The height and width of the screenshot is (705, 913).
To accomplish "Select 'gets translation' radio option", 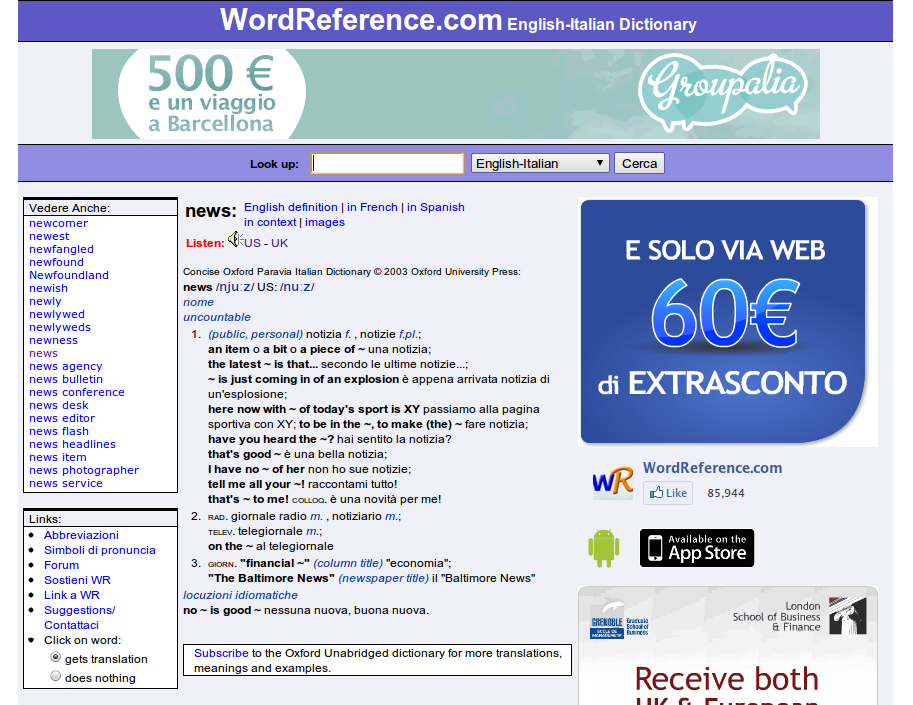I will (56, 657).
